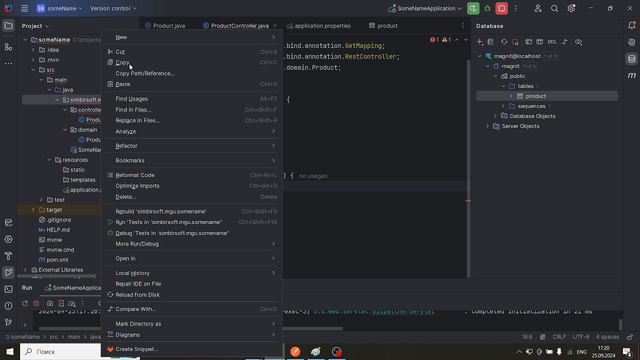This screenshot has height=360, width=640.
Task: Click the ENG language indicator in tray
Action: 582,351
